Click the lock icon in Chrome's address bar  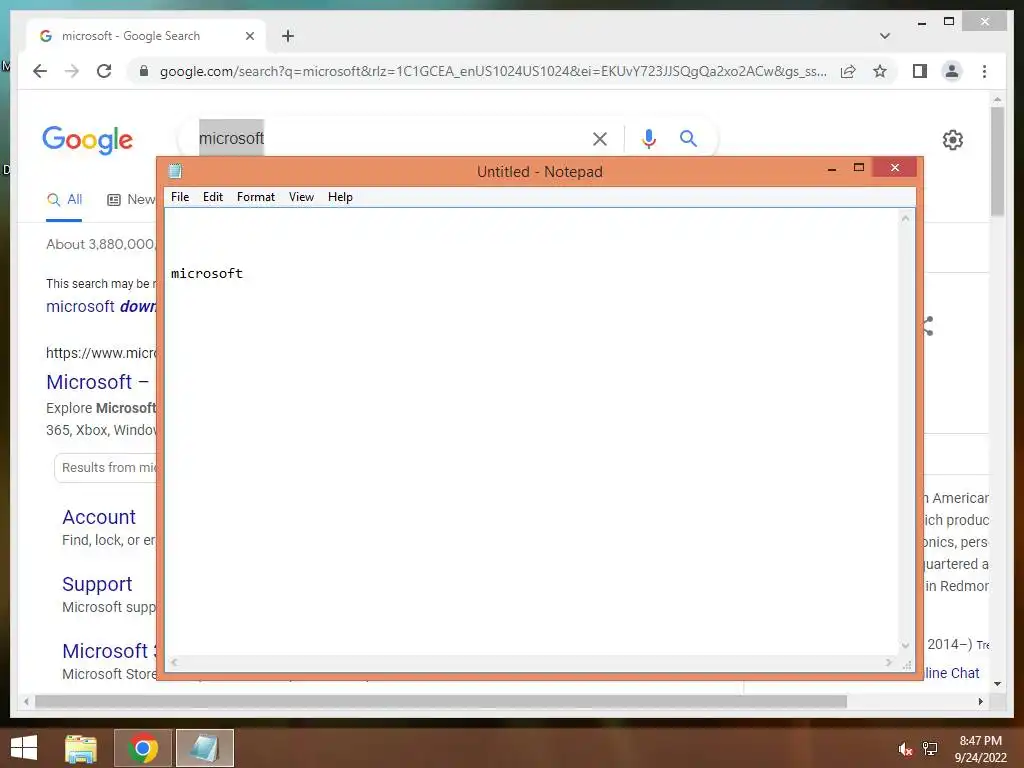coord(144,71)
